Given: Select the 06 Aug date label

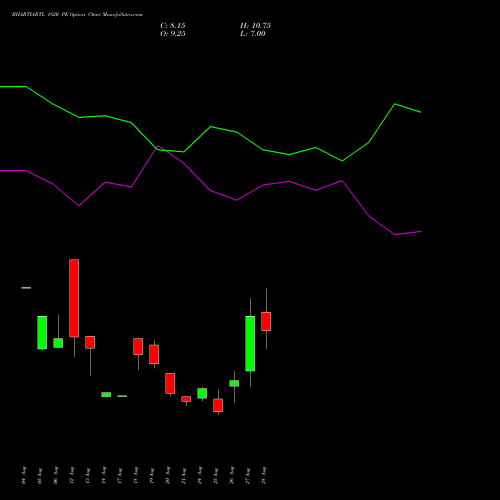Looking at the screenshot, I should (56, 475).
